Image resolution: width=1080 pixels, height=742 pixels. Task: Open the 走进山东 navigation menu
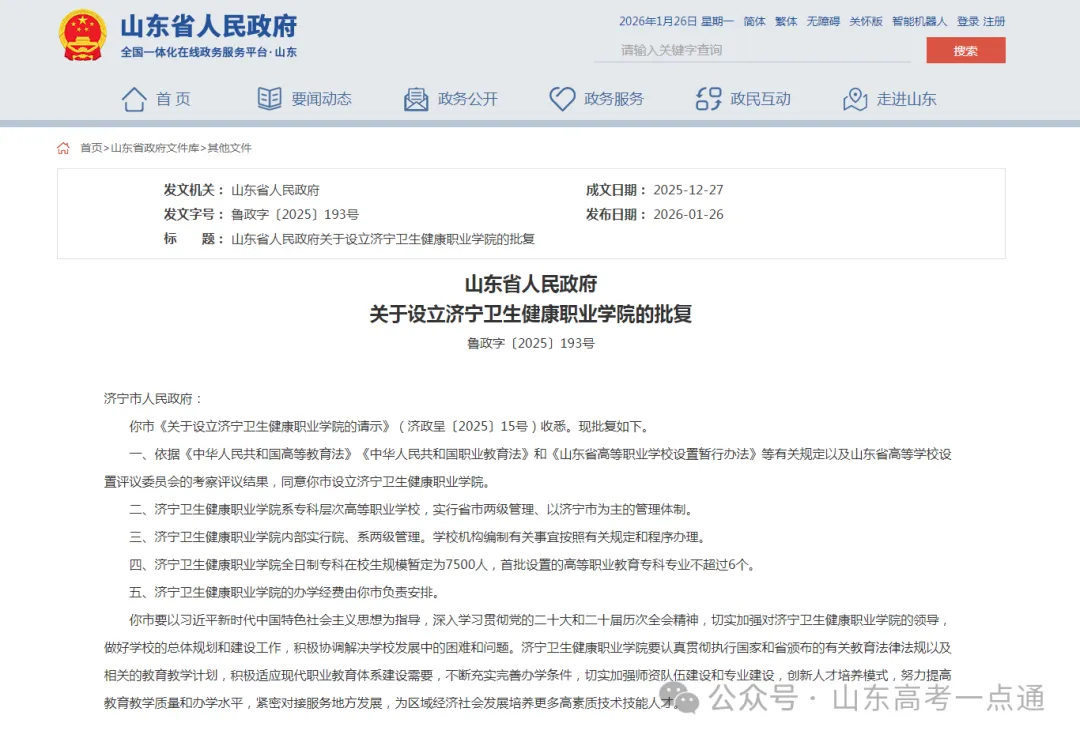point(906,99)
